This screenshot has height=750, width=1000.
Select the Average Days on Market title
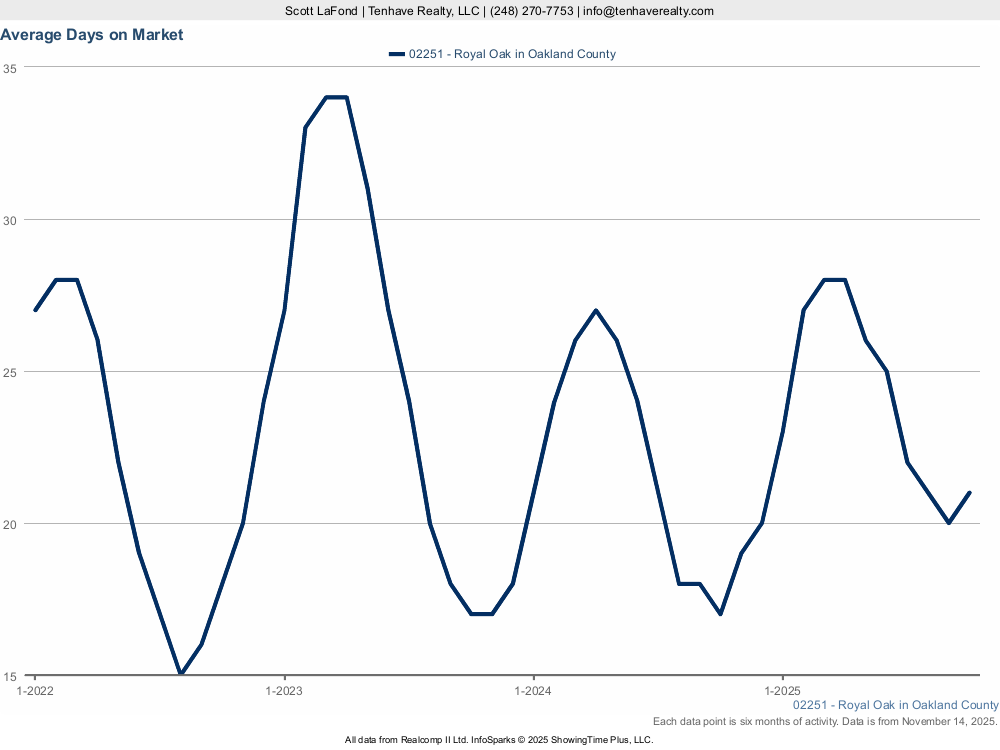[x=92, y=35]
